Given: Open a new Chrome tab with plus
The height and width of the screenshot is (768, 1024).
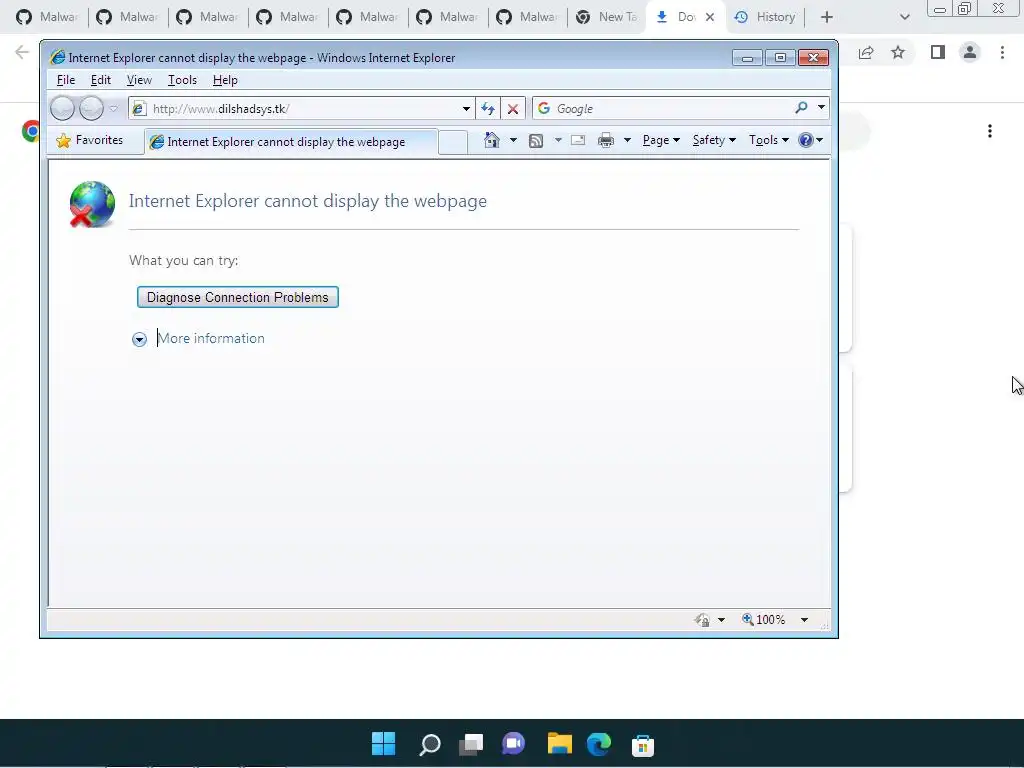Looking at the screenshot, I should click(827, 17).
